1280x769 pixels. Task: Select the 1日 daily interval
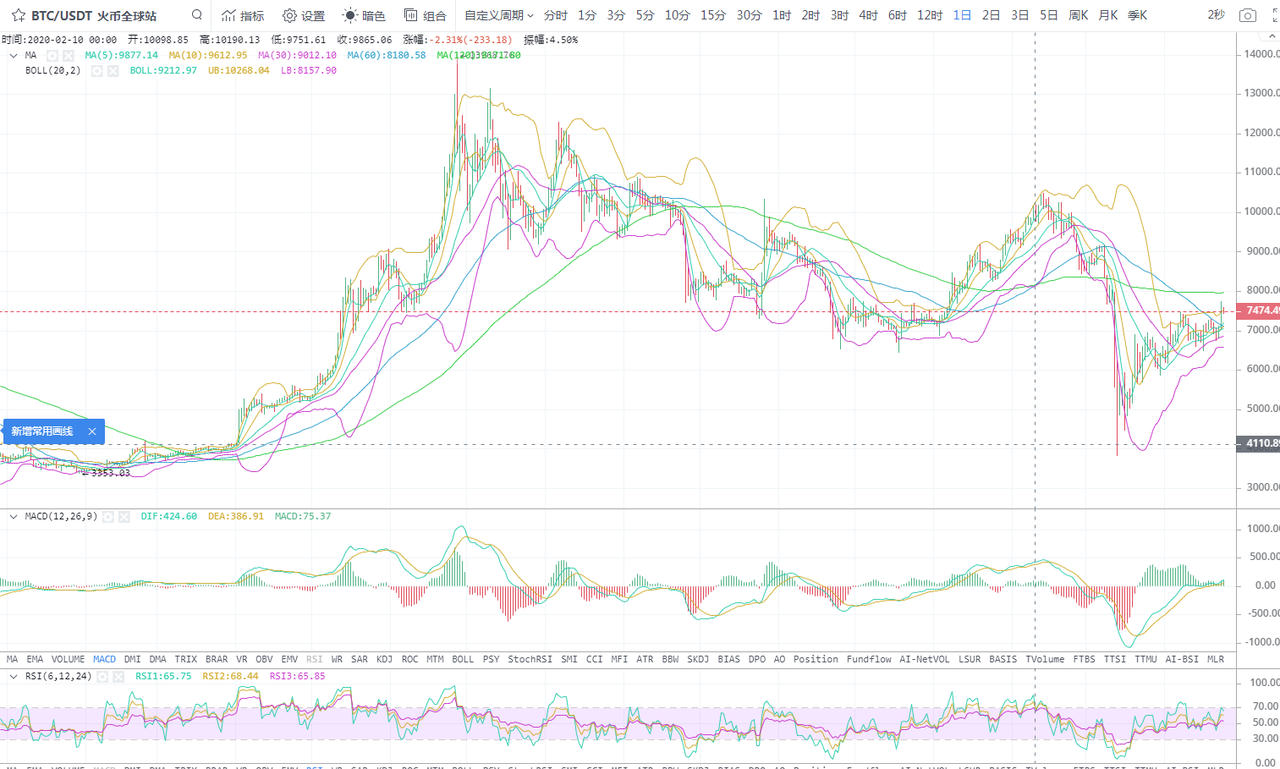pos(962,16)
